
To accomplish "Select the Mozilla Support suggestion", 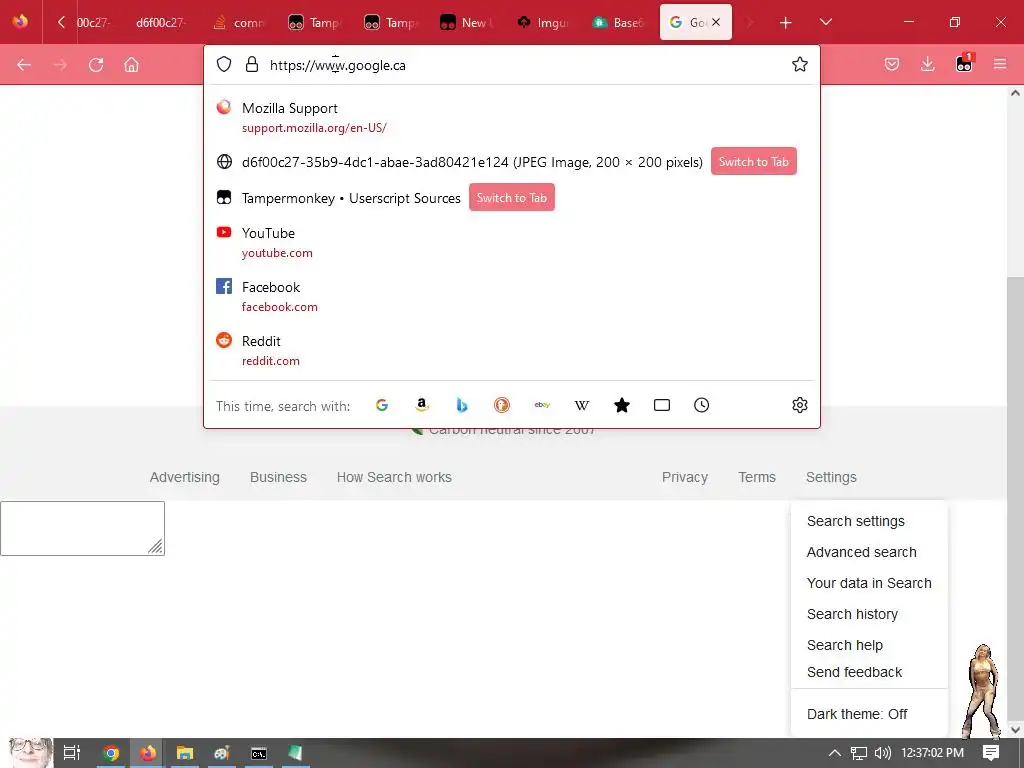I will tap(512, 117).
